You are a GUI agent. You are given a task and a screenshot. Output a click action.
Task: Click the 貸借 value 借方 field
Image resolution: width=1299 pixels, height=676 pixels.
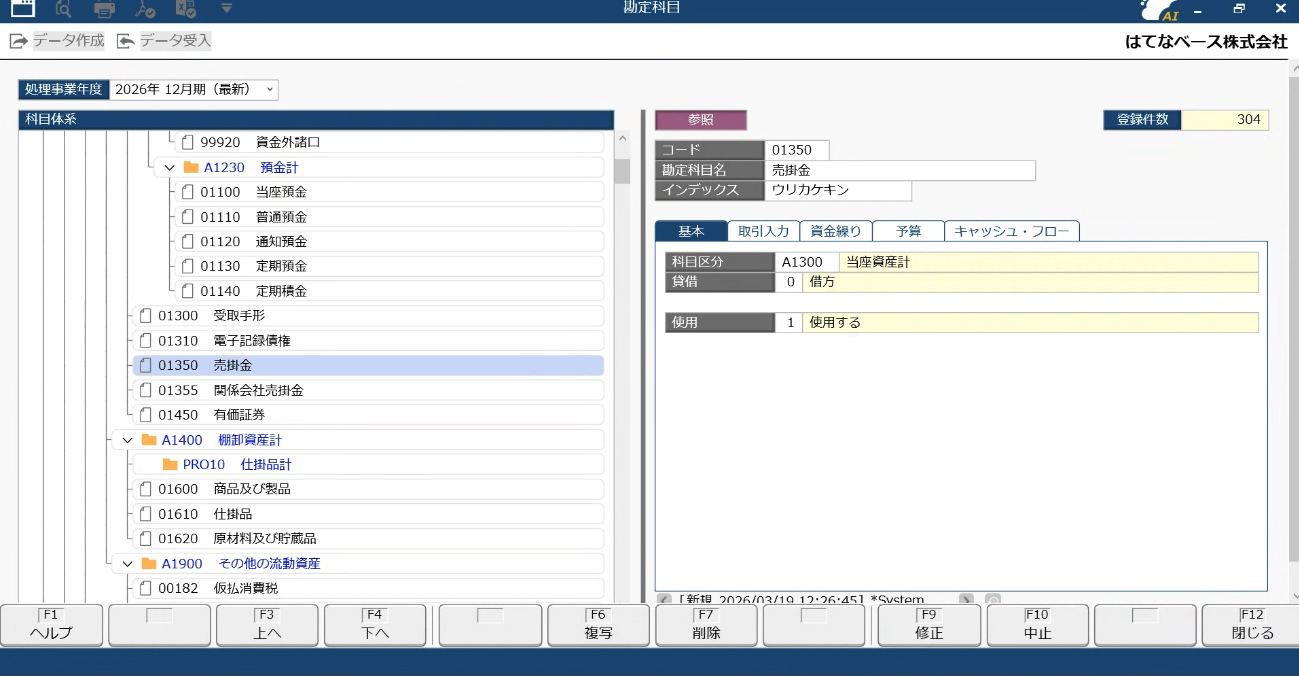click(1030, 282)
